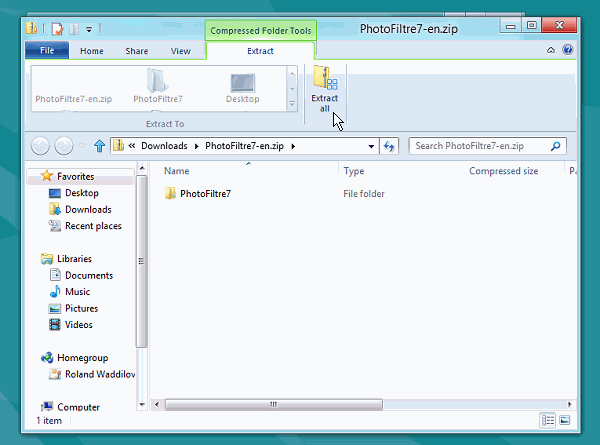Screen dimensions: 600x445
Task: Sort by the Type column header
Action: pos(354,171)
